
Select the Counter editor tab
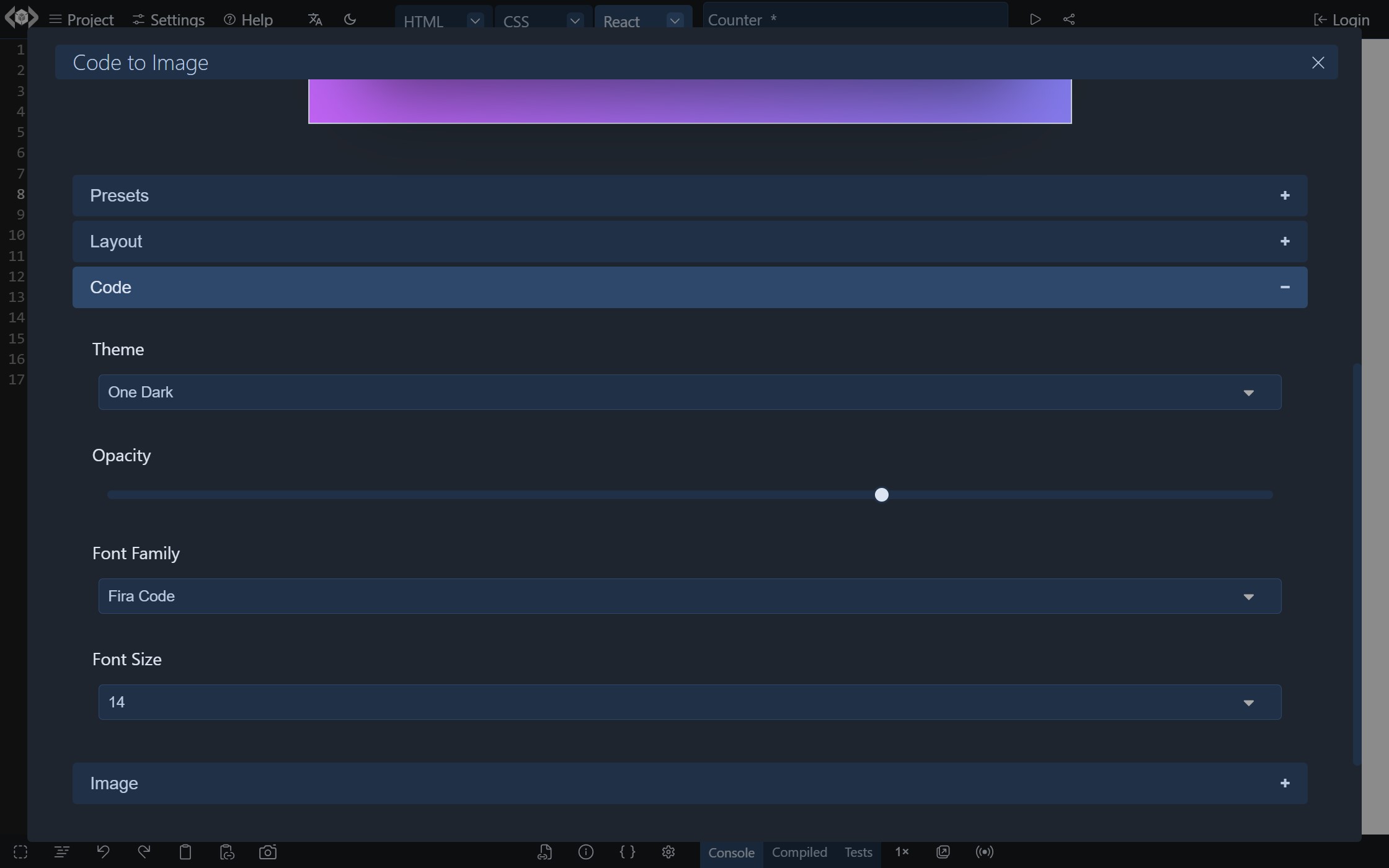736,19
